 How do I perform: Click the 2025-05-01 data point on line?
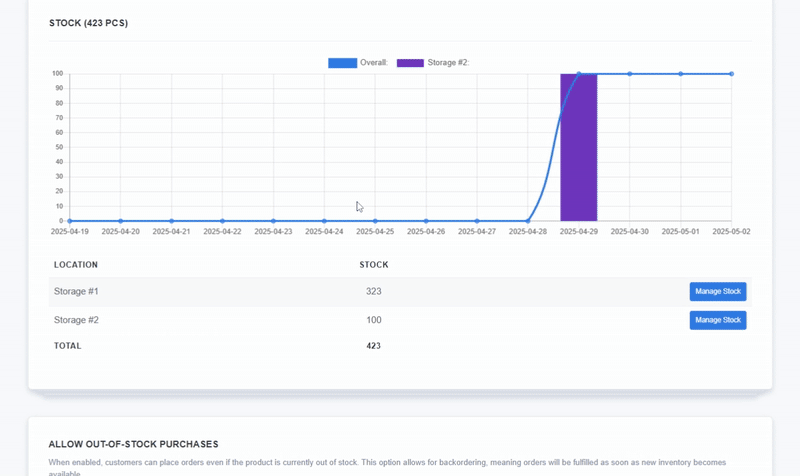[681, 74]
